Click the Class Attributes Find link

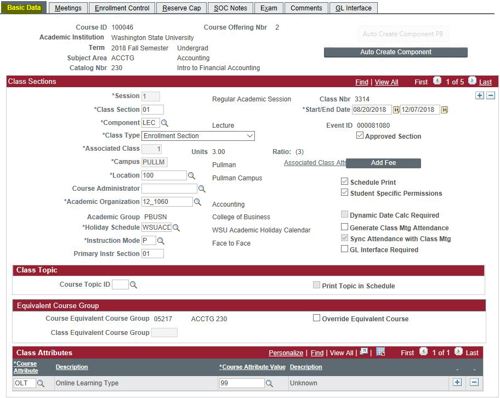(x=317, y=353)
